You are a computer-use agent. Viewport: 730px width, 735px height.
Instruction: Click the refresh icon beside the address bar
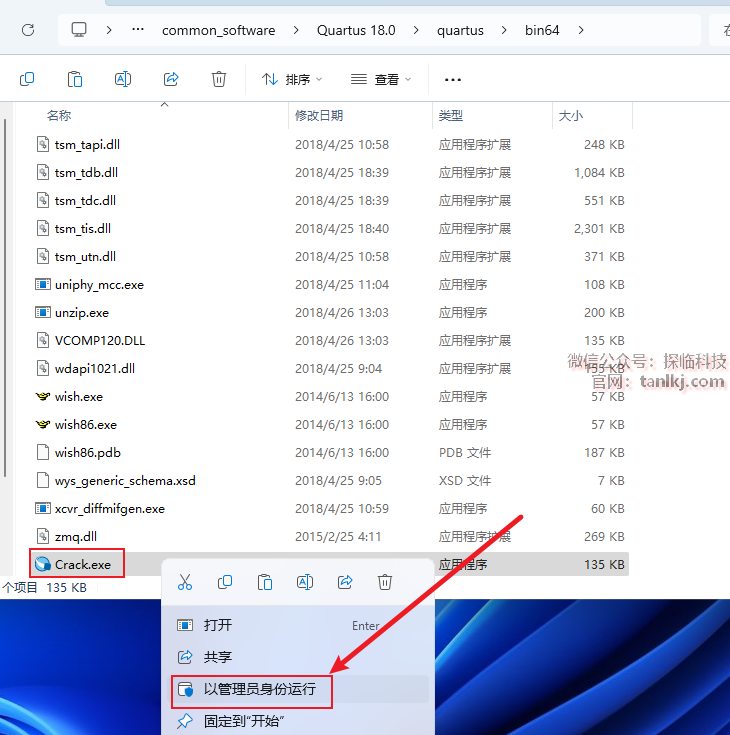coord(28,30)
